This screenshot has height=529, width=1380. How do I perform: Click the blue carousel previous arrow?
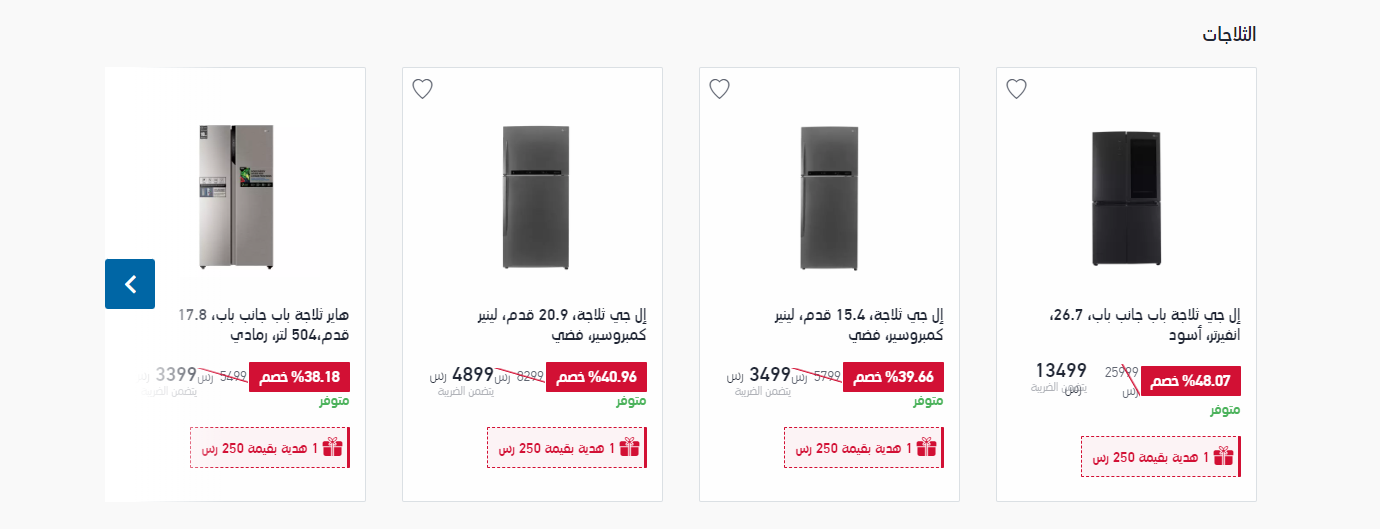coord(130,284)
